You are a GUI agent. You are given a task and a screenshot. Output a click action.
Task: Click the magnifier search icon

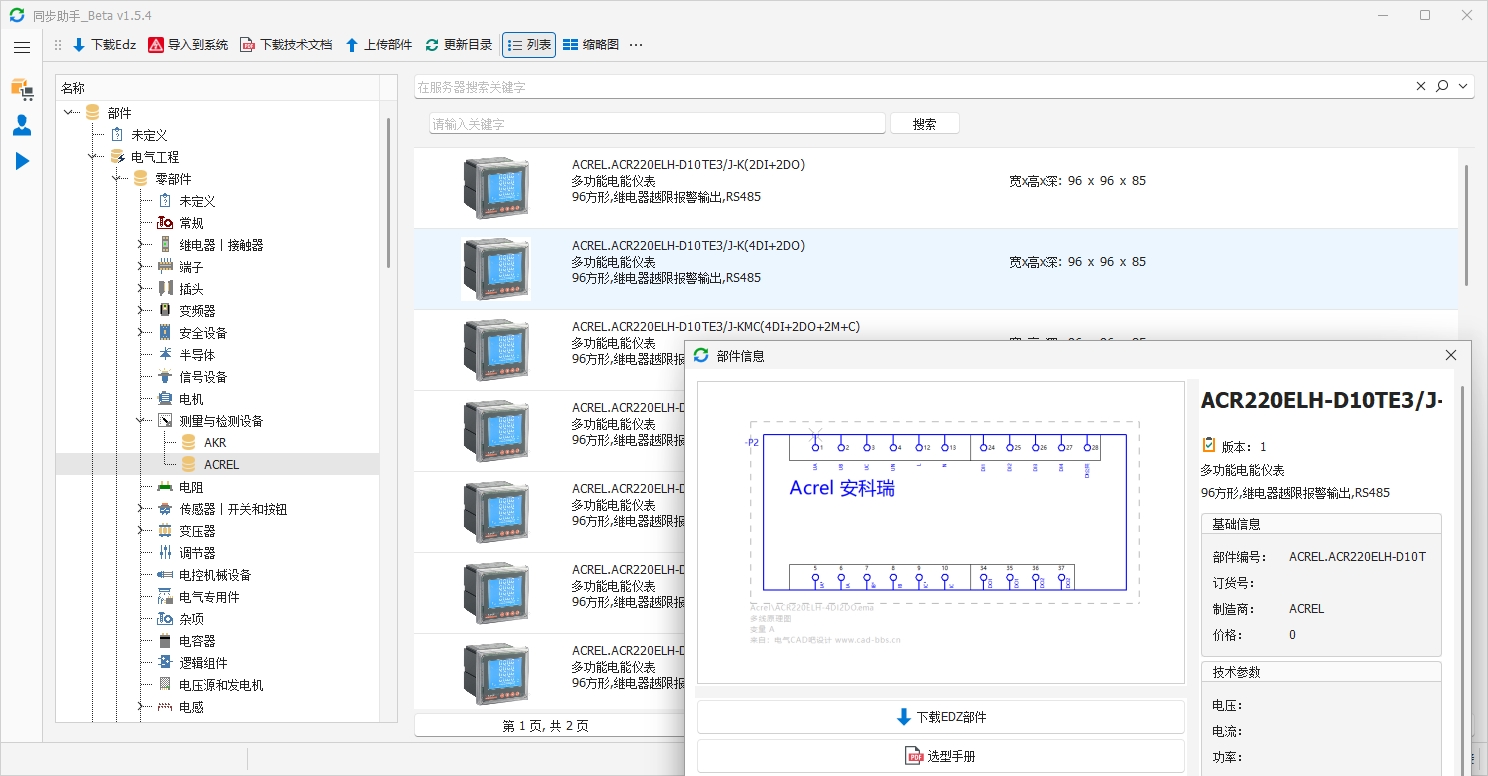(1442, 87)
